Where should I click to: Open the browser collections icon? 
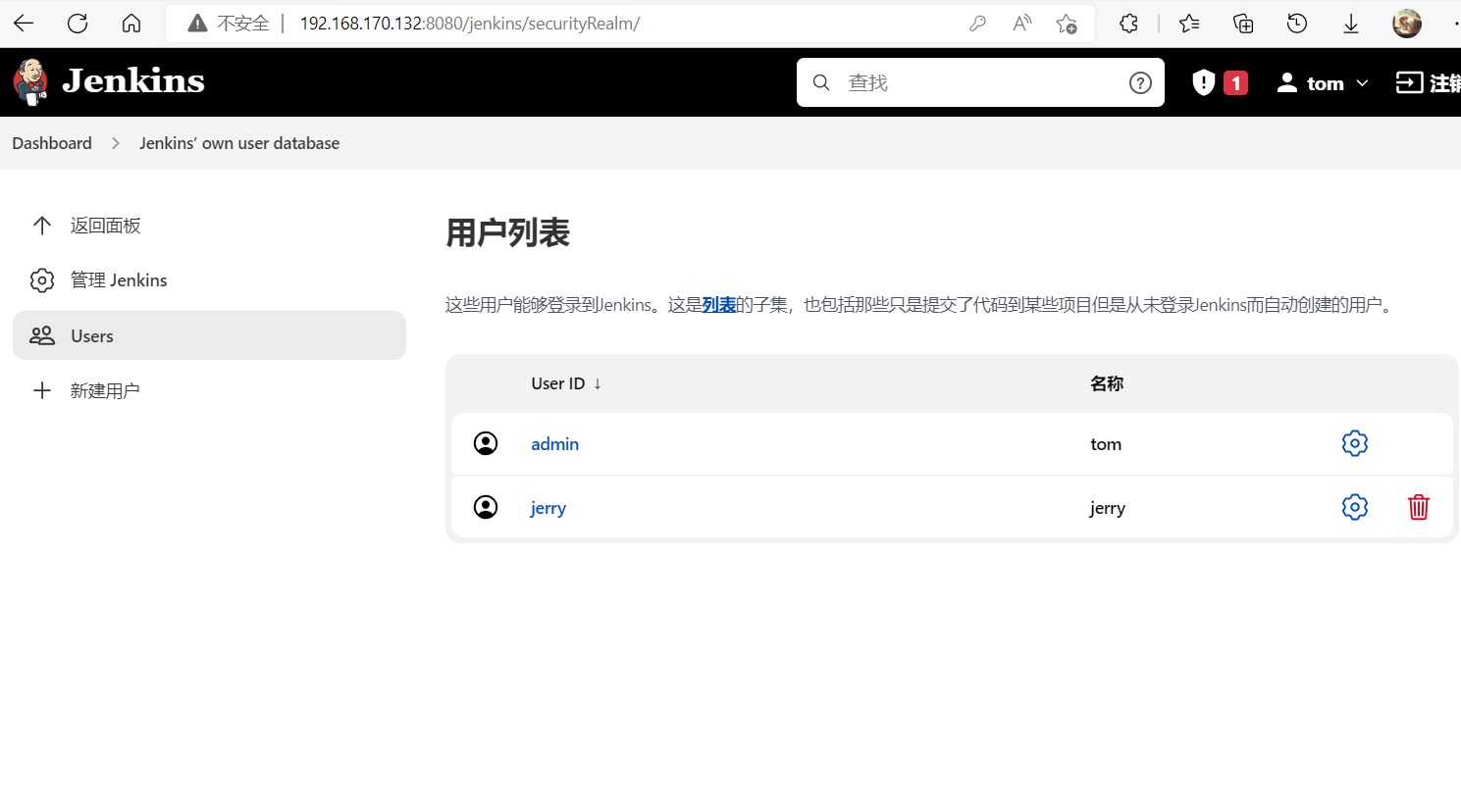(1243, 24)
